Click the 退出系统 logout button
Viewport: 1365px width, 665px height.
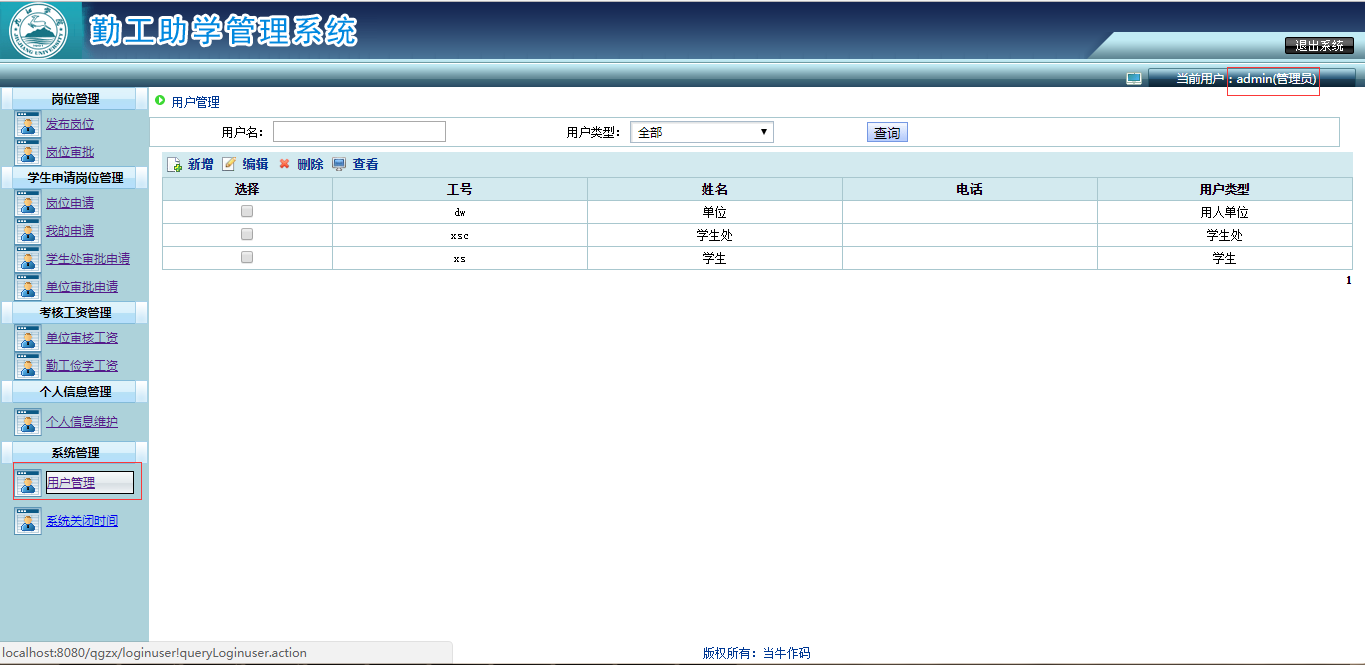click(x=1319, y=46)
